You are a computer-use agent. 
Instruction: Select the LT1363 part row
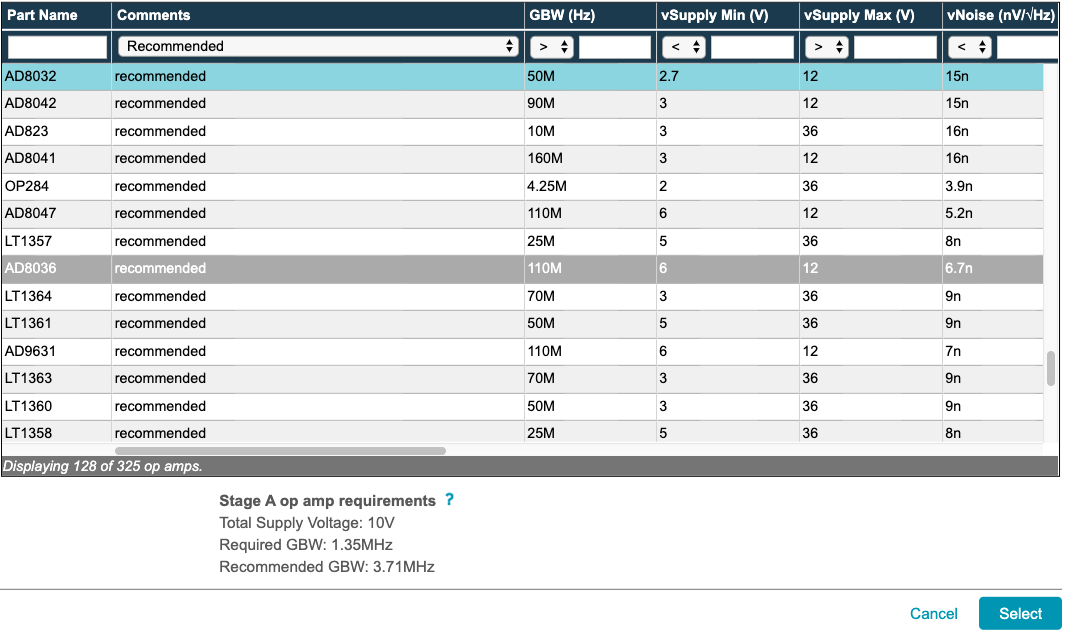click(x=522, y=379)
